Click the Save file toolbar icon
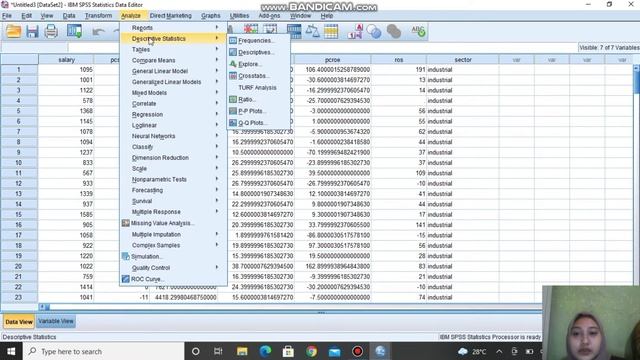Screen dimensions: 640x360 pyautogui.click(x=32, y=31)
